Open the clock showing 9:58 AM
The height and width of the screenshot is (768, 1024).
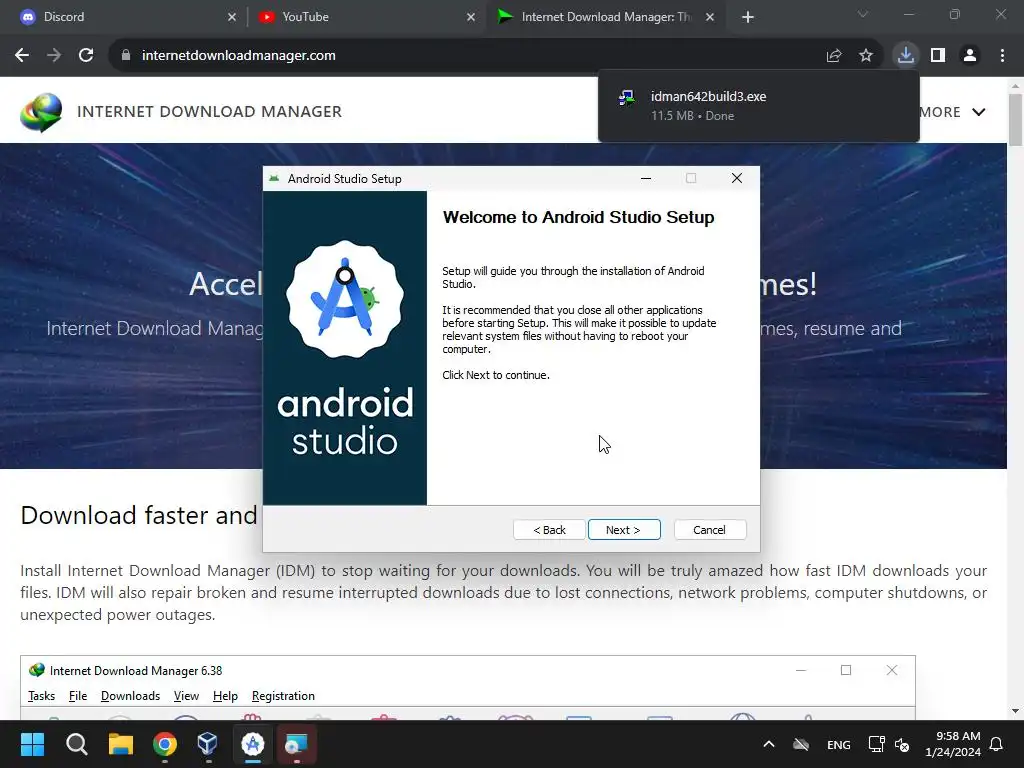(953, 744)
